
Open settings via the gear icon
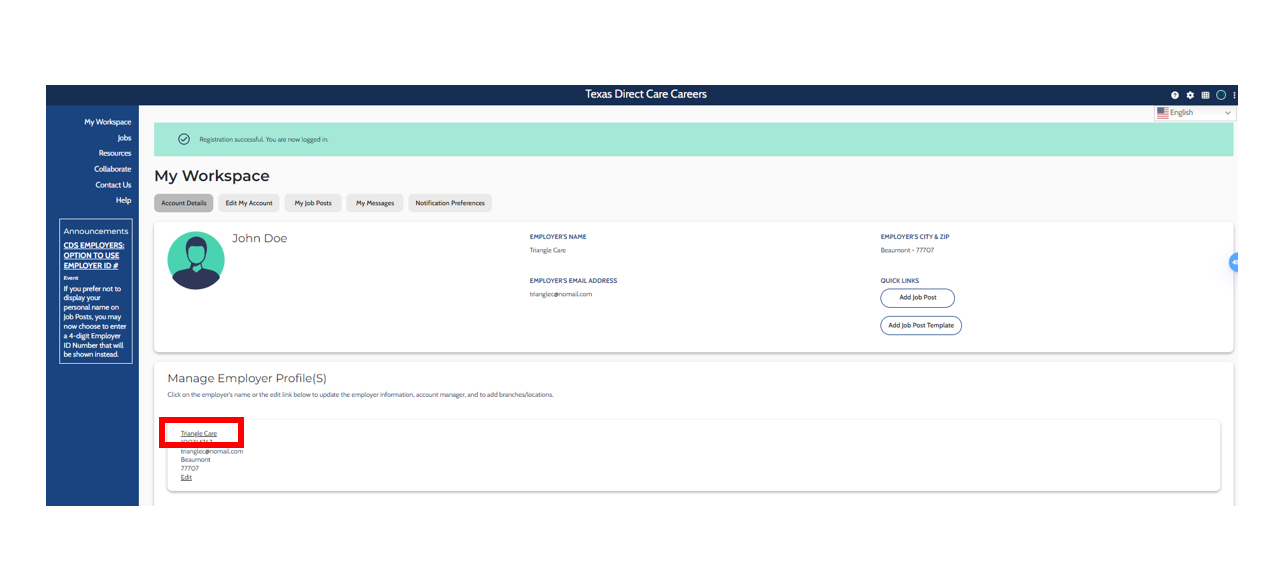tap(1190, 95)
